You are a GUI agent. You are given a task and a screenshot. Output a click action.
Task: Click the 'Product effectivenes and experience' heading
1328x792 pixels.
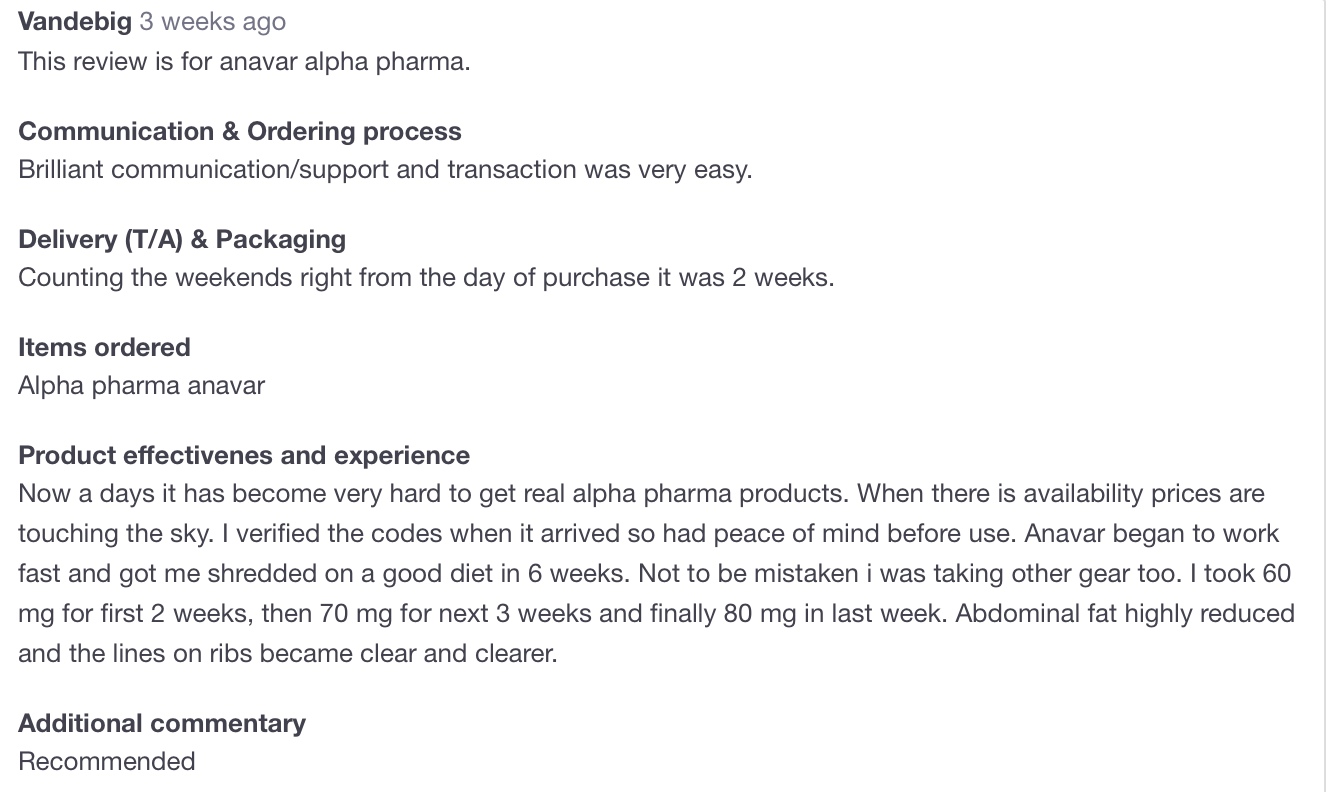tap(244, 455)
